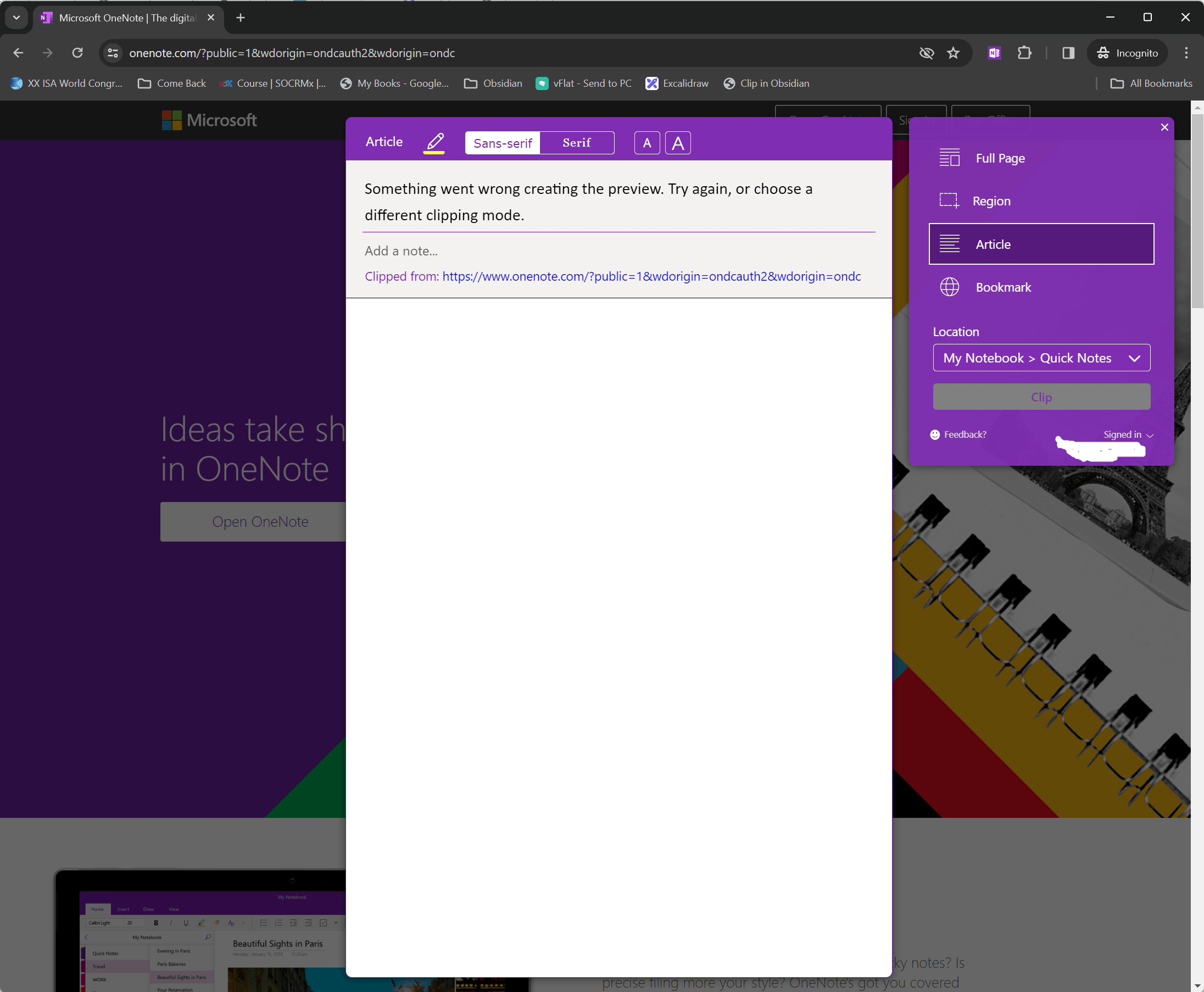Switch preview font to Serif
The width and height of the screenshot is (1204, 992).
point(577,143)
